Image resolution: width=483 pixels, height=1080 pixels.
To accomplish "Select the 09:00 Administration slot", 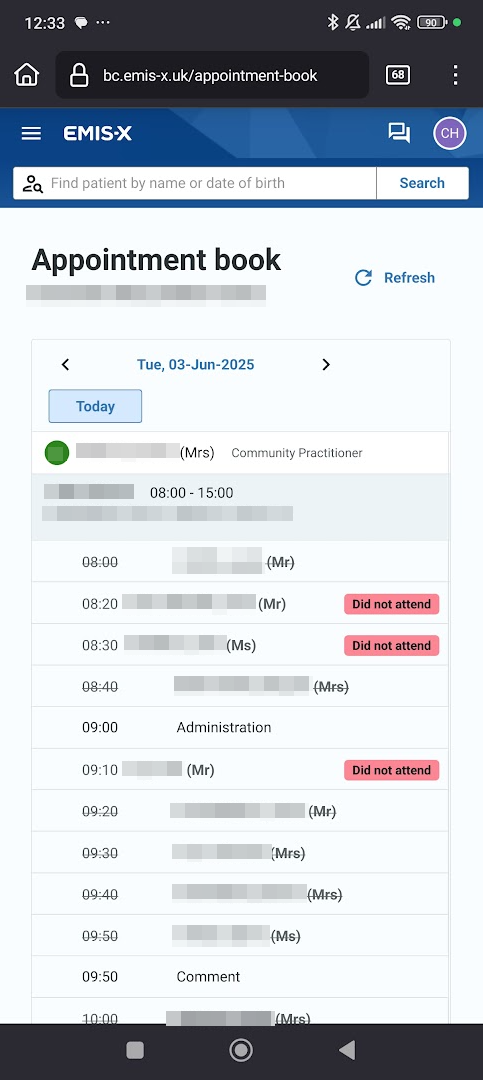I will click(x=240, y=727).
